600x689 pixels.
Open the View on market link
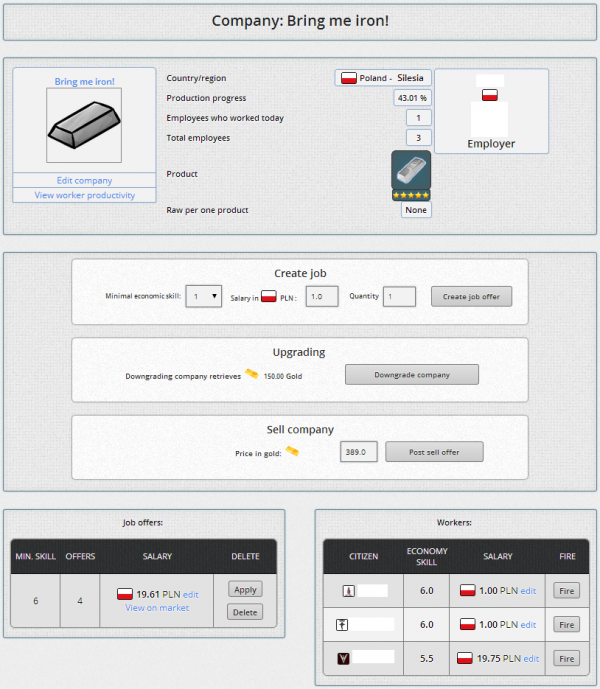click(x=157, y=608)
